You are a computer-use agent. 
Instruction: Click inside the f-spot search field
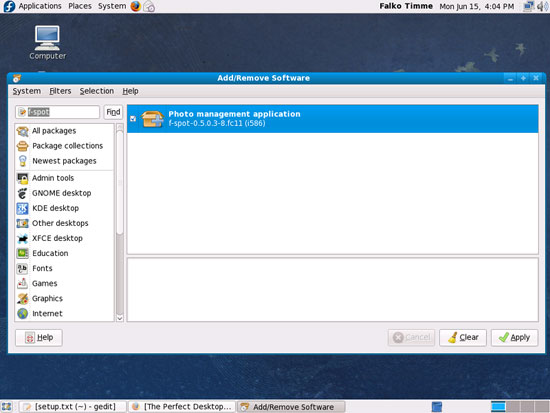[x=58, y=112]
